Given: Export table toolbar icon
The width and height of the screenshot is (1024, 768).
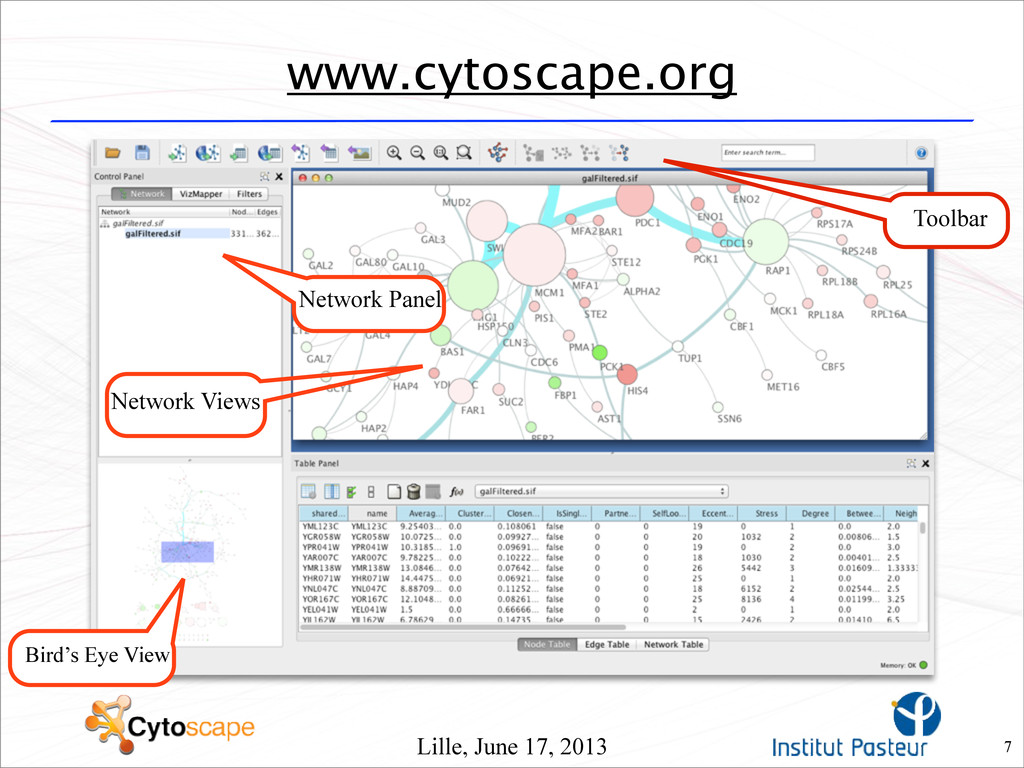Looking at the screenshot, I should pyautogui.click(x=330, y=153).
